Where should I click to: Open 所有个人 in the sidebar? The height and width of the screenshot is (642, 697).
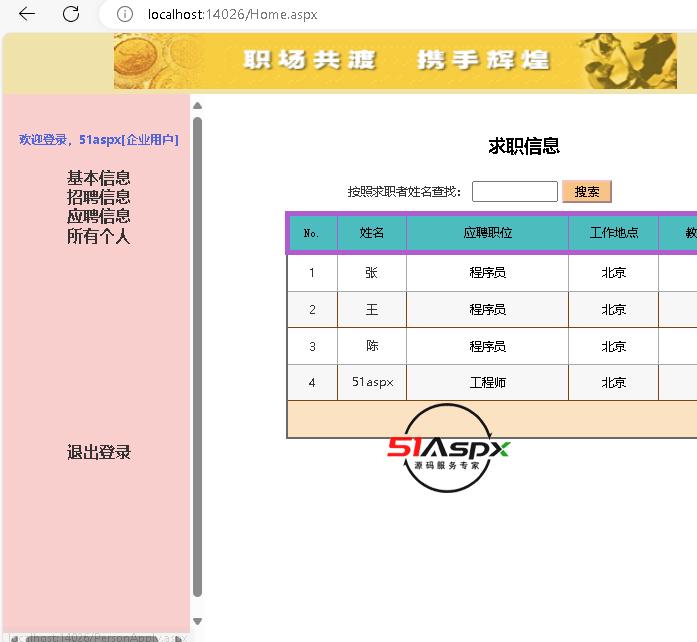[x=99, y=236]
